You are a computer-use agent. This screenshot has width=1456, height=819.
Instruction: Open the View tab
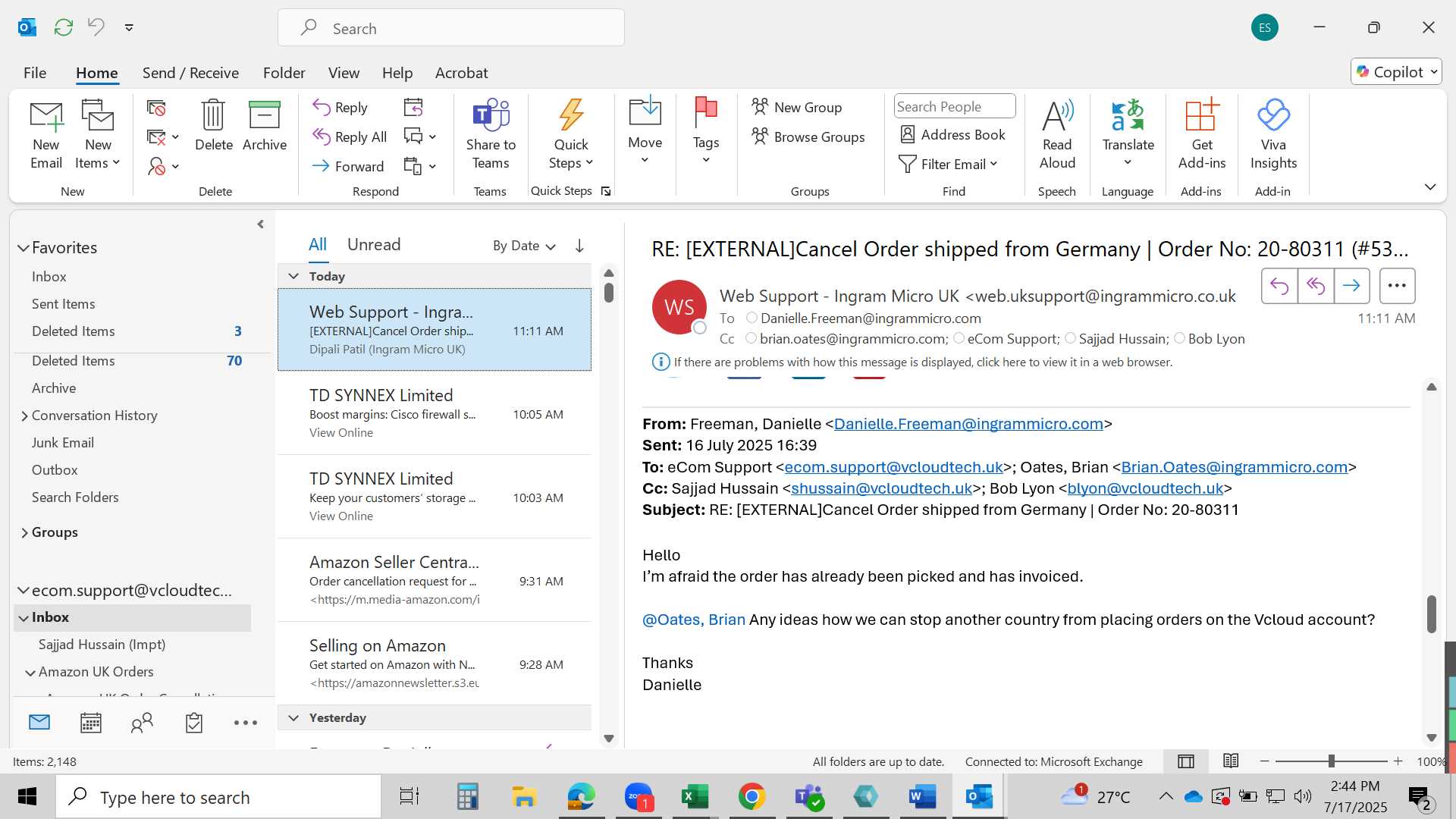click(344, 73)
